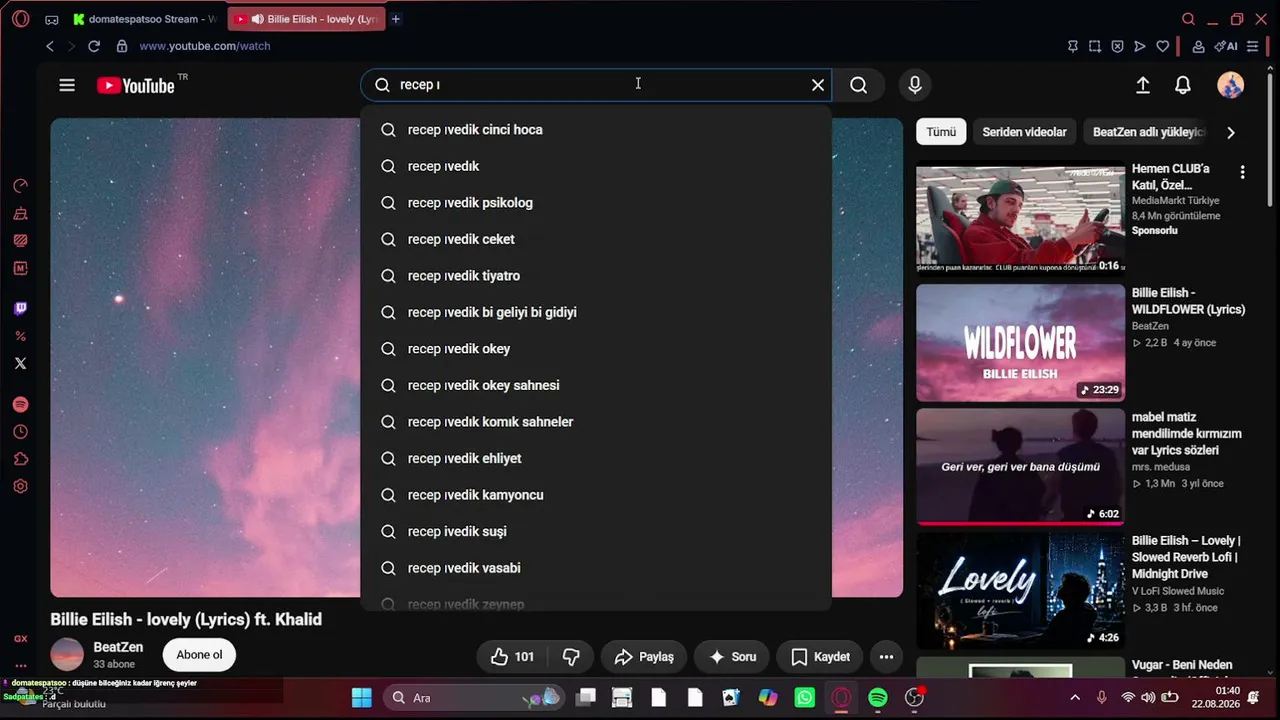The width and height of the screenshot is (1280, 720).
Task: Select the "Tümü" filter chip
Action: tap(941, 132)
